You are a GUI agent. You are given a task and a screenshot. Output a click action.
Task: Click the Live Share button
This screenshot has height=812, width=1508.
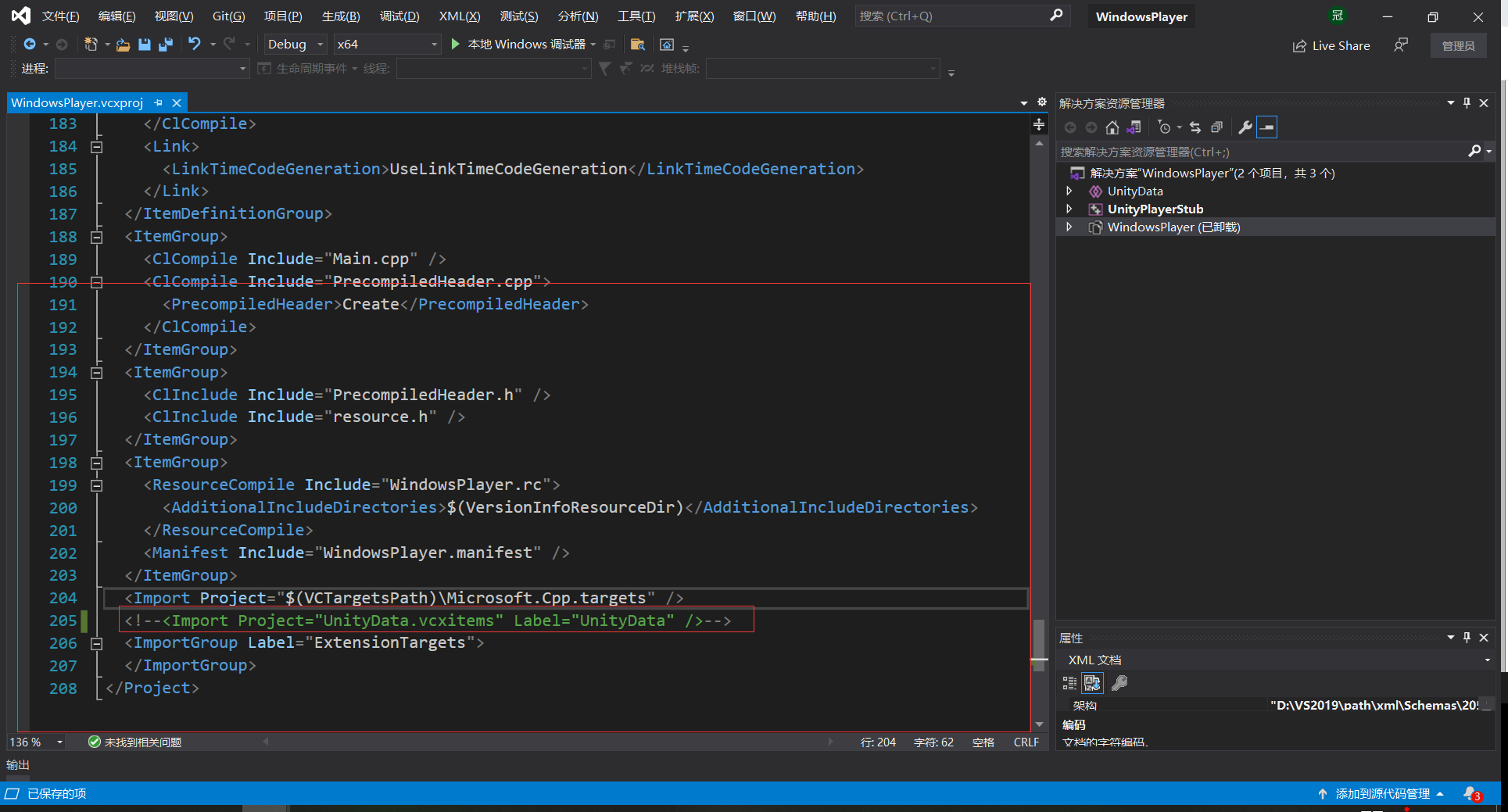(1331, 46)
